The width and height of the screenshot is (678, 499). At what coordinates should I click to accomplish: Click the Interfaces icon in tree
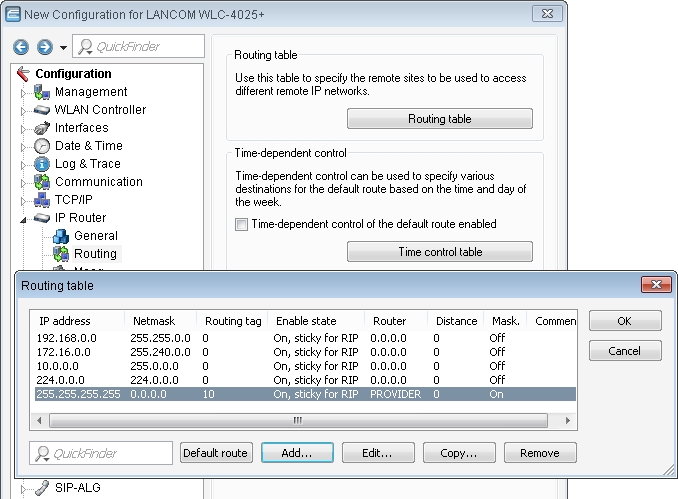(x=42, y=128)
